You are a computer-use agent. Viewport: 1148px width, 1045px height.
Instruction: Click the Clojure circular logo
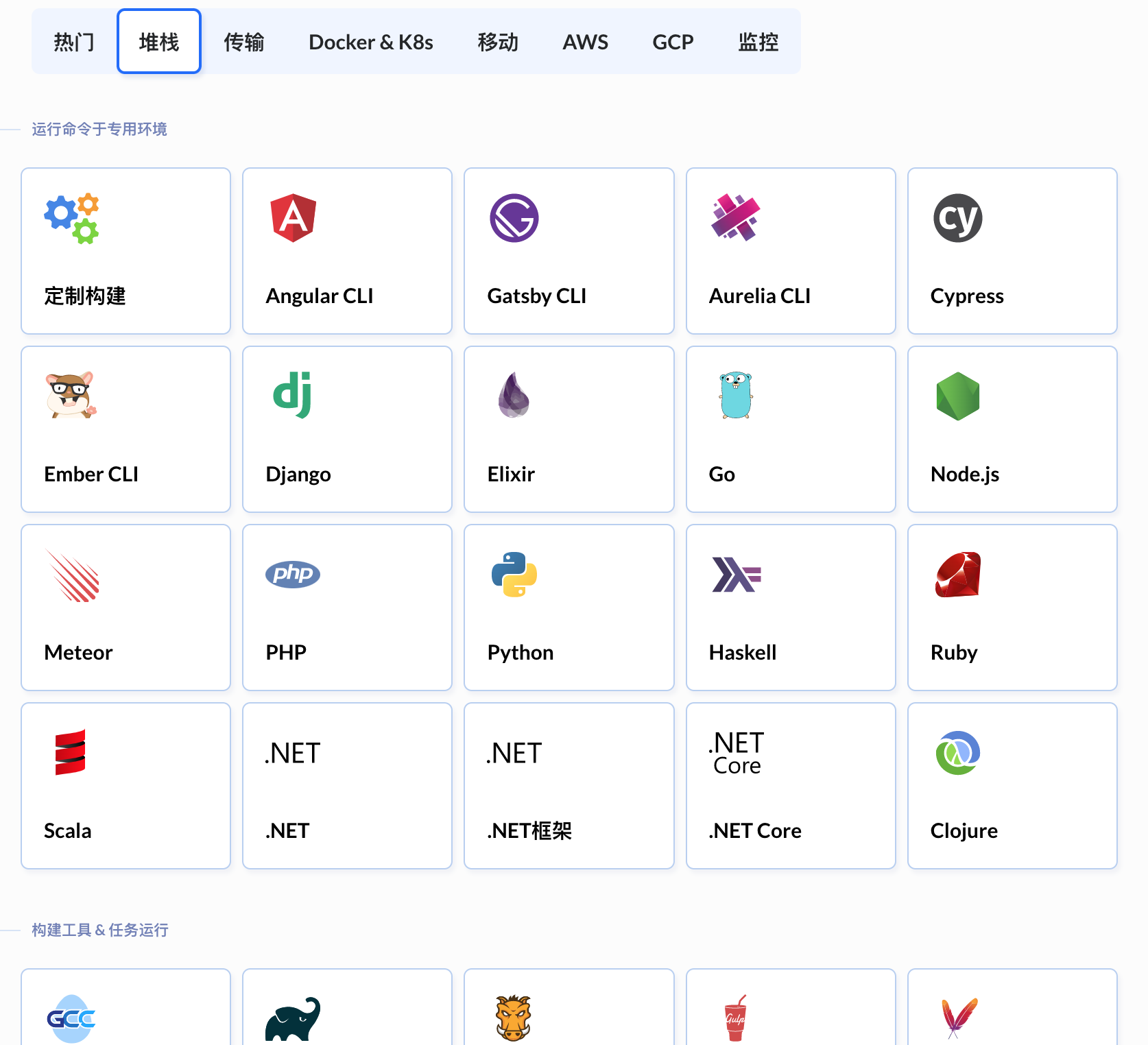pos(958,753)
